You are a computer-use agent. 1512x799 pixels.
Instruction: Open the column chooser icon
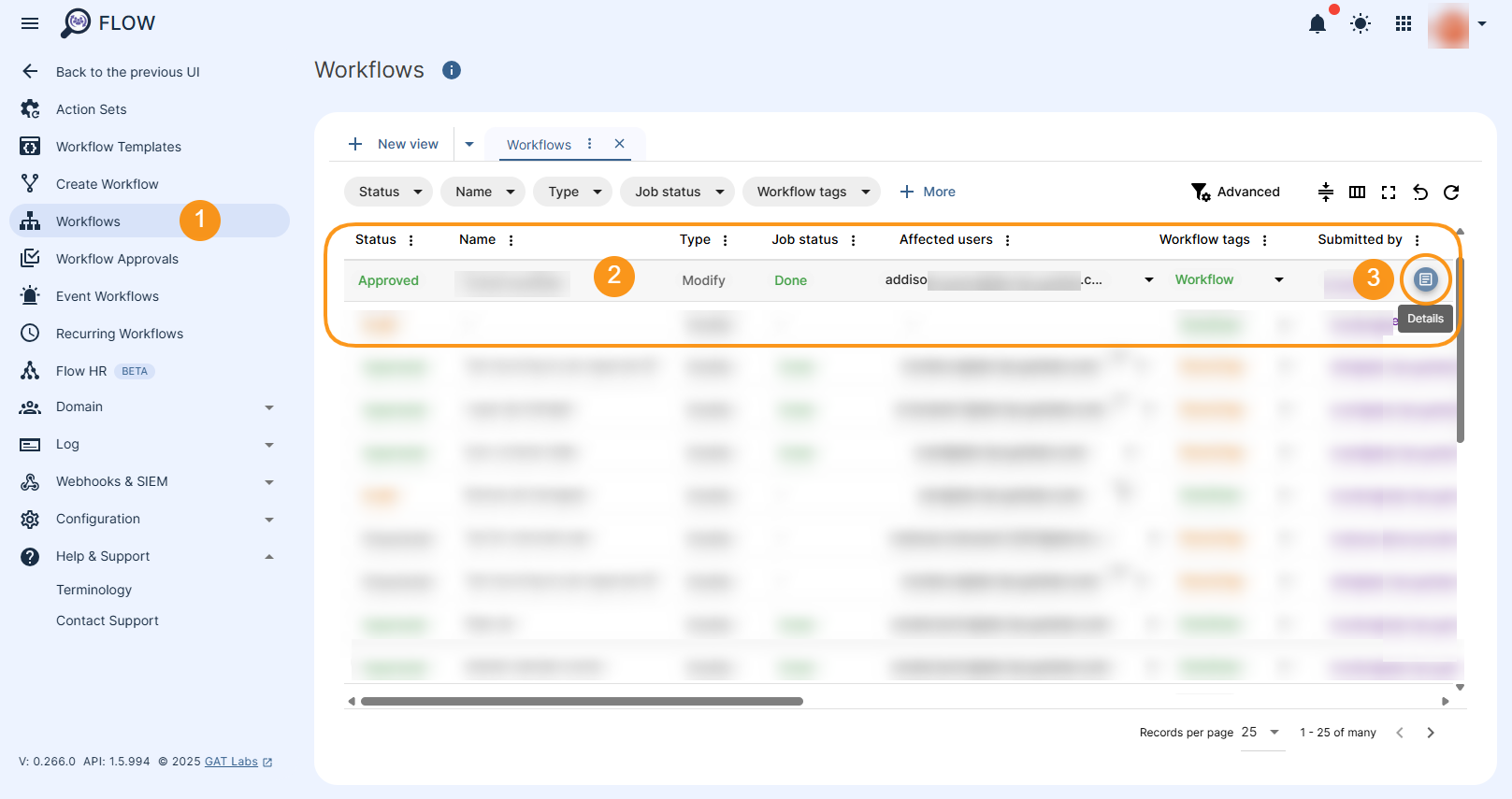1358,193
